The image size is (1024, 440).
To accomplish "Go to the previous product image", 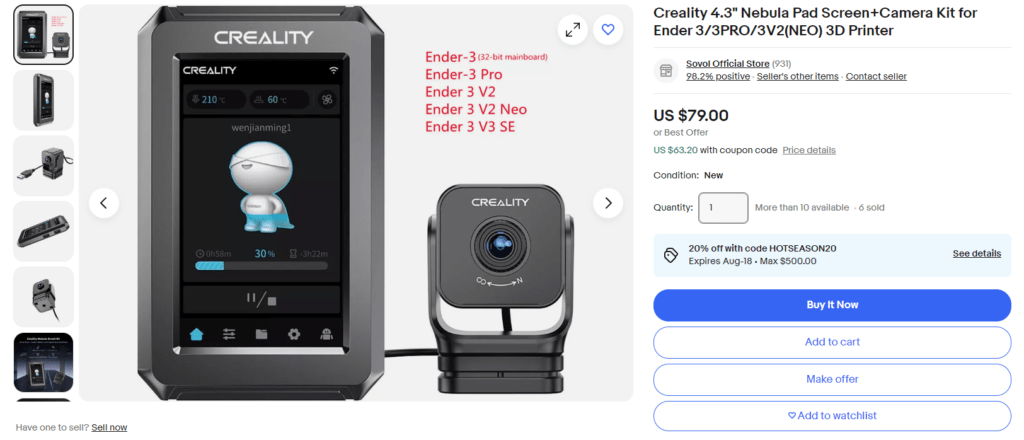I will coord(103,203).
